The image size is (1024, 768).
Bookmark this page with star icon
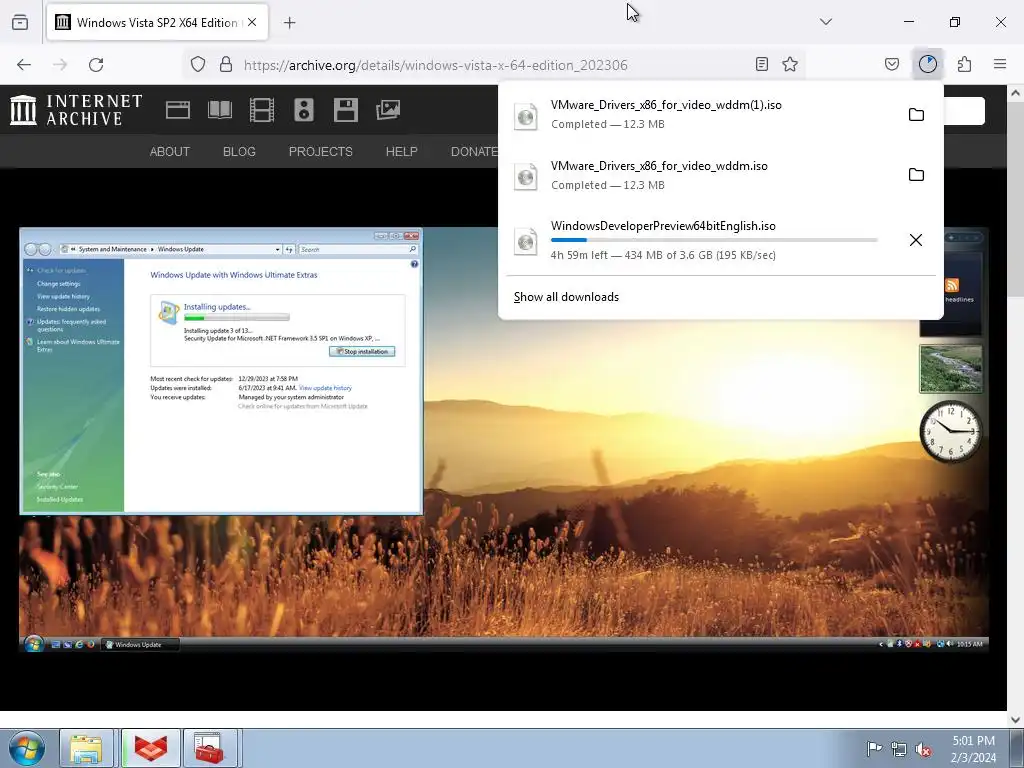(x=790, y=64)
